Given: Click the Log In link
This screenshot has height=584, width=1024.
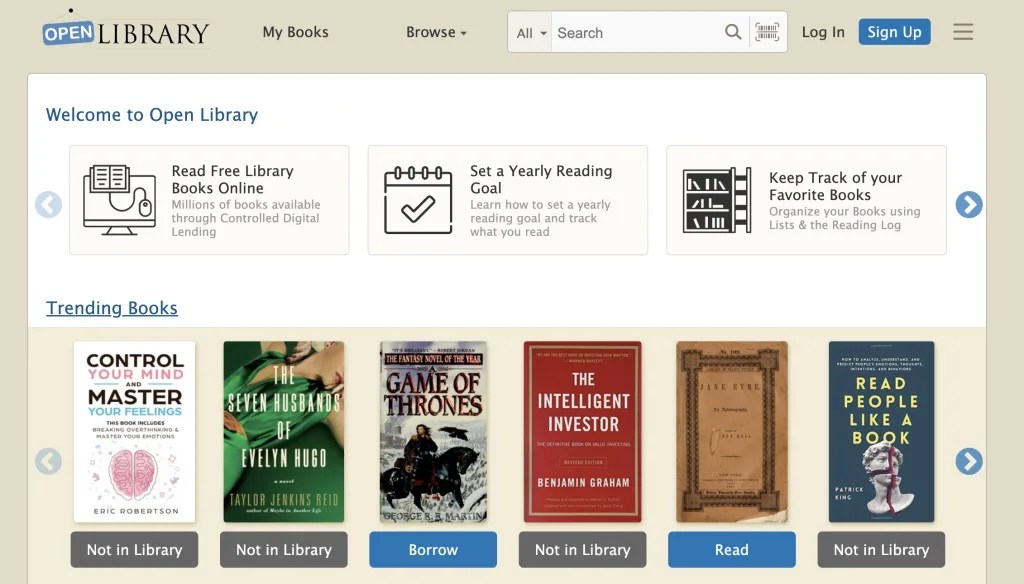Looking at the screenshot, I should [822, 32].
